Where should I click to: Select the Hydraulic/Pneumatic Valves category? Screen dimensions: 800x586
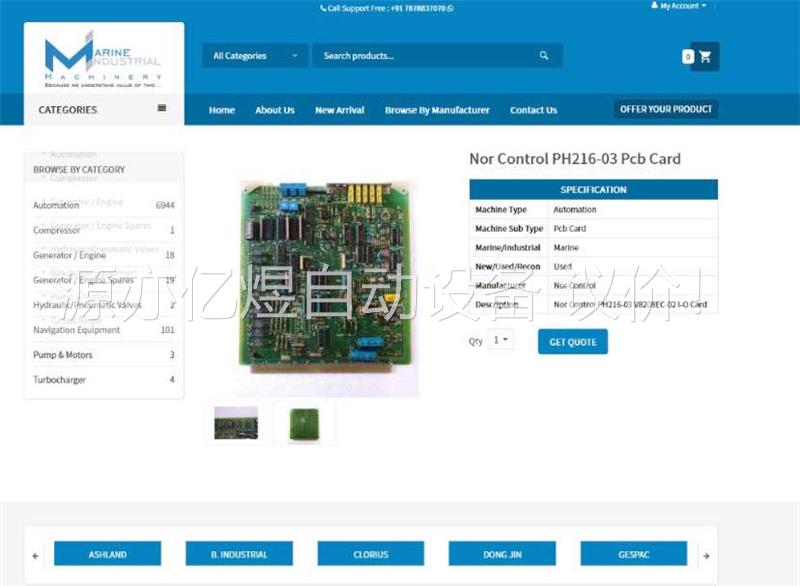87,305
